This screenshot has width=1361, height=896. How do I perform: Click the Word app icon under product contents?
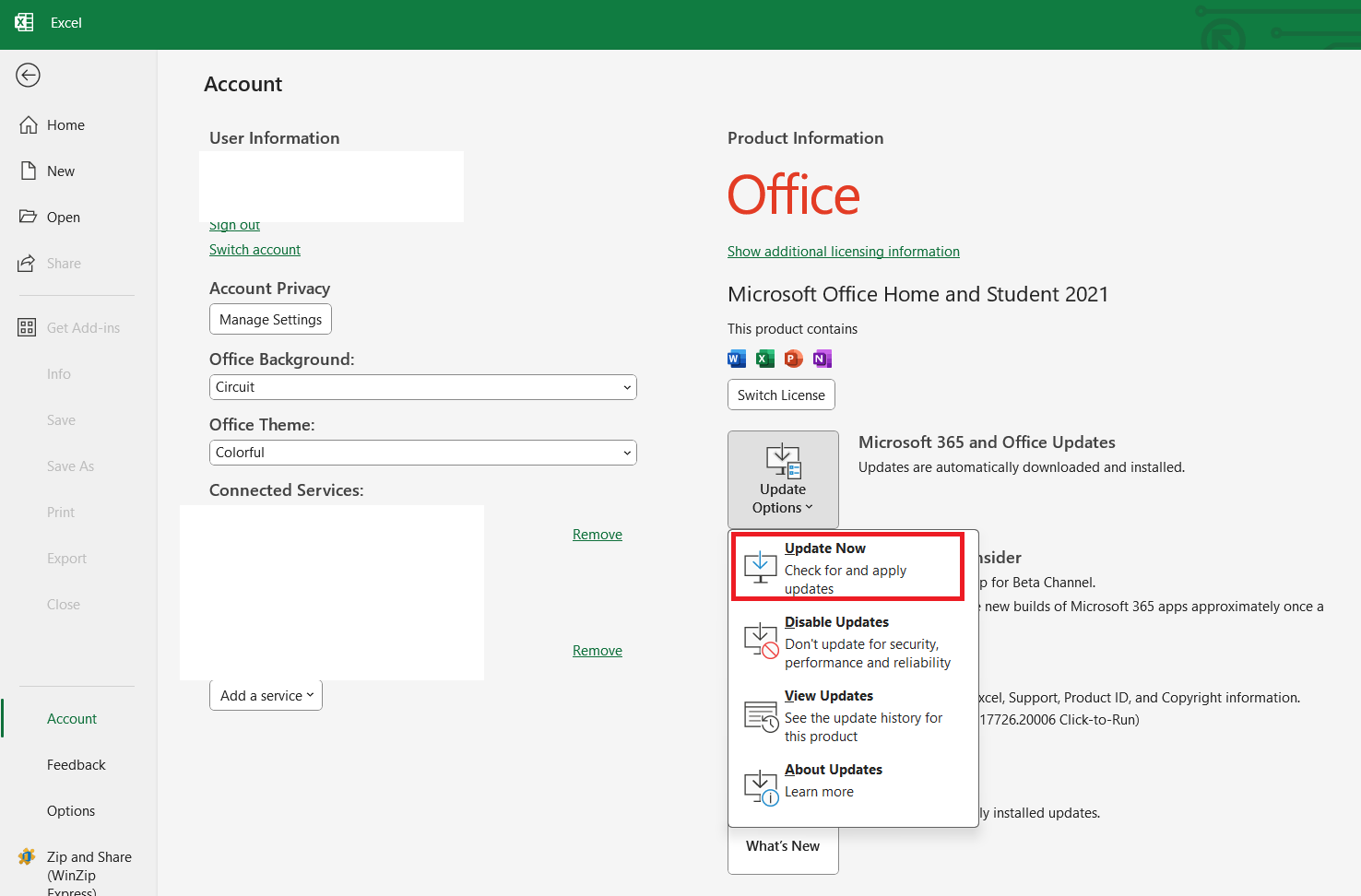[x=737, y=359]
